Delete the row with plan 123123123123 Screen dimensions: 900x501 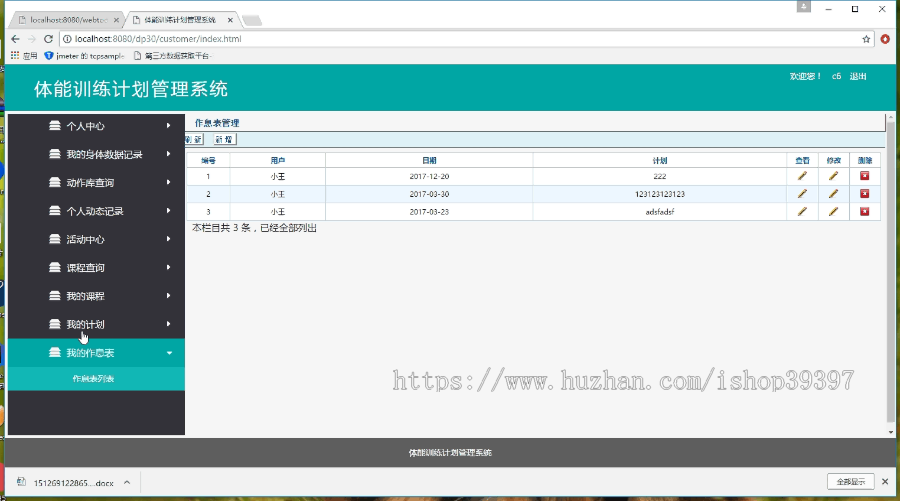point(864,194)
